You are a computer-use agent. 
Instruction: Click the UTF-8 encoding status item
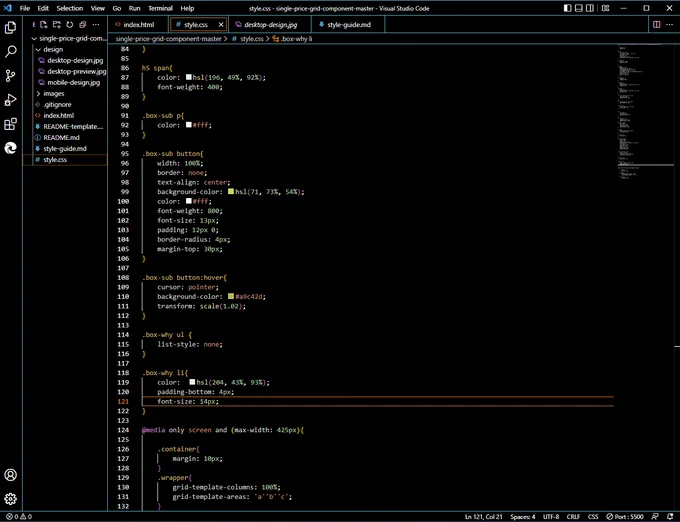click(551, 517)
